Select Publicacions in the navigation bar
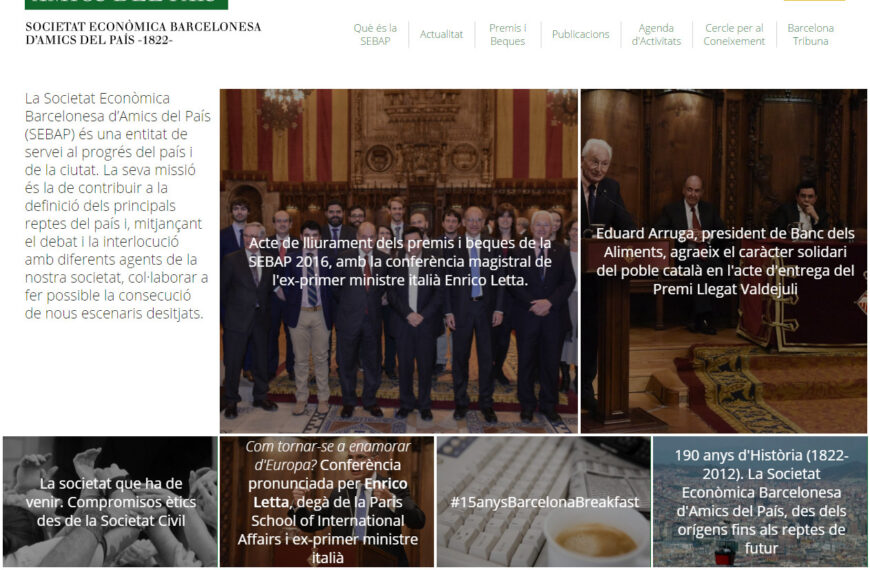870x570 pixels. pyautogui.click(x=580, y=34)
